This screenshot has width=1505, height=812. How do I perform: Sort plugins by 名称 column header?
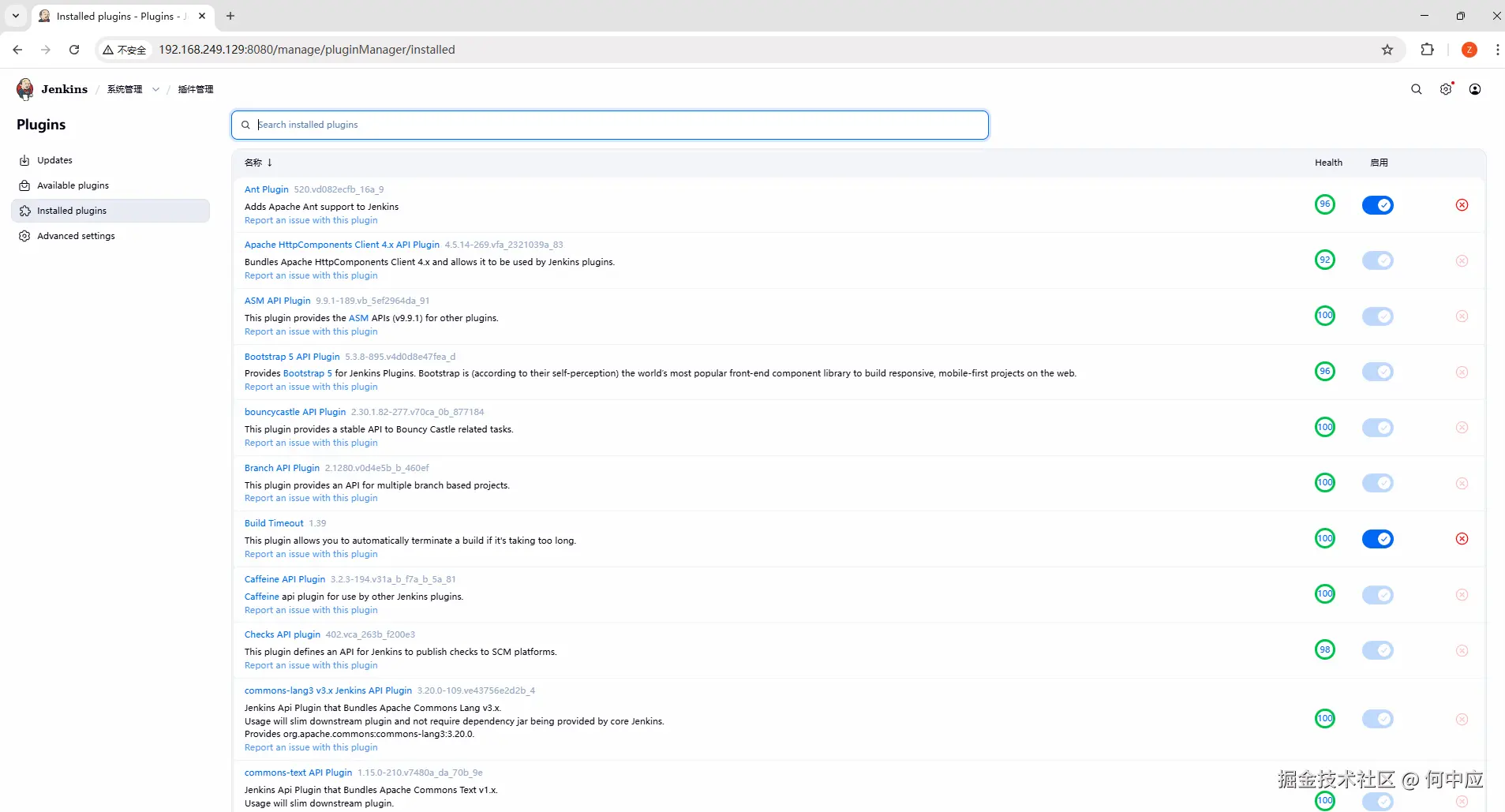pos(258,163)
